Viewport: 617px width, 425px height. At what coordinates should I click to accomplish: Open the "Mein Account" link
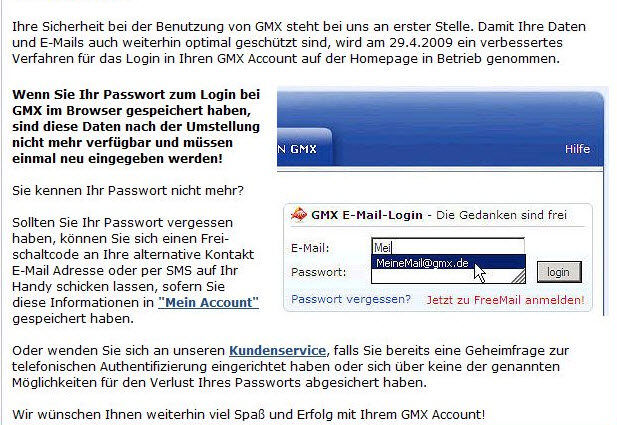pos(208,301)
